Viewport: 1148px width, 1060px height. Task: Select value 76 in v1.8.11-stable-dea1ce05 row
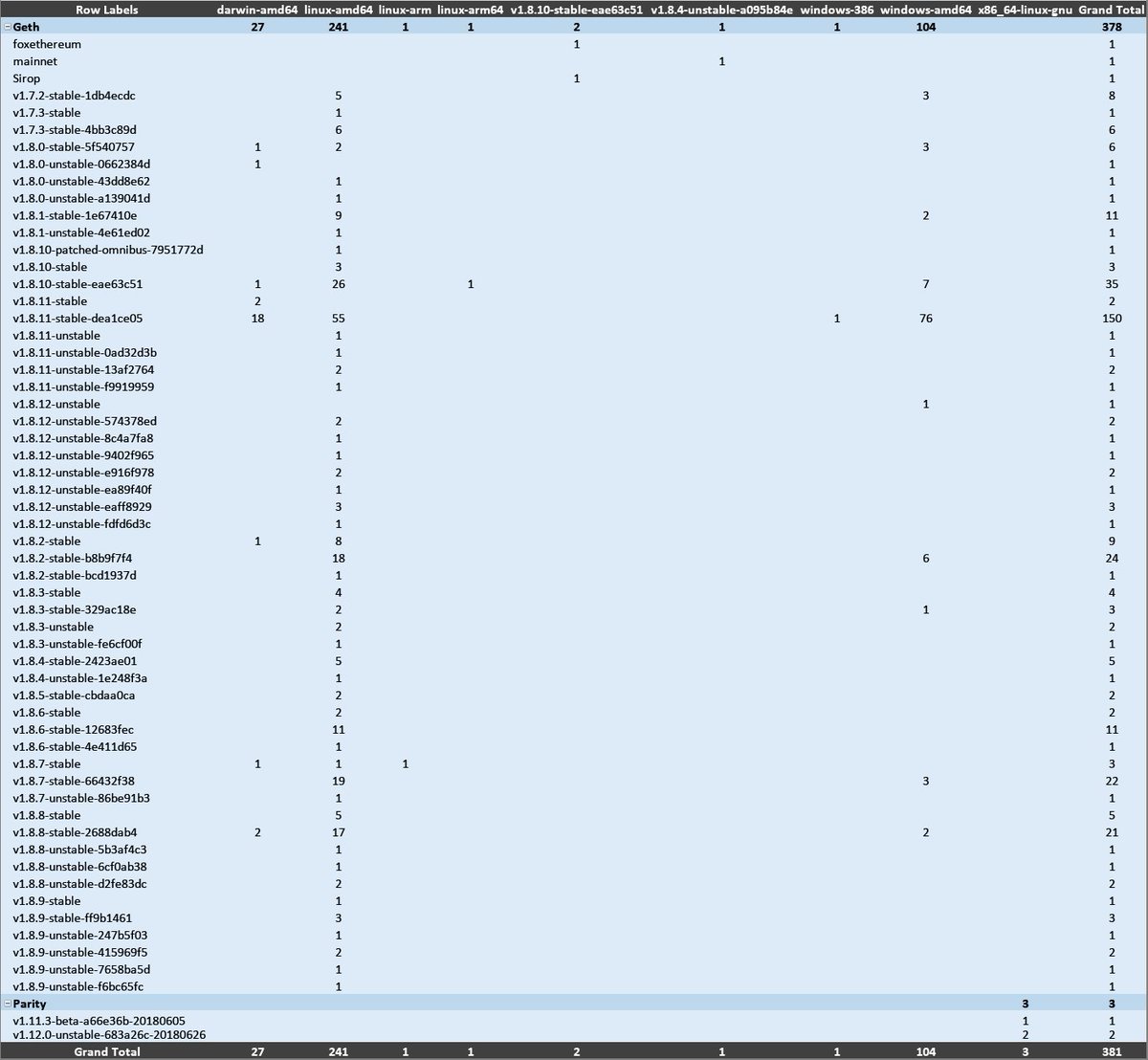[926, 319]
